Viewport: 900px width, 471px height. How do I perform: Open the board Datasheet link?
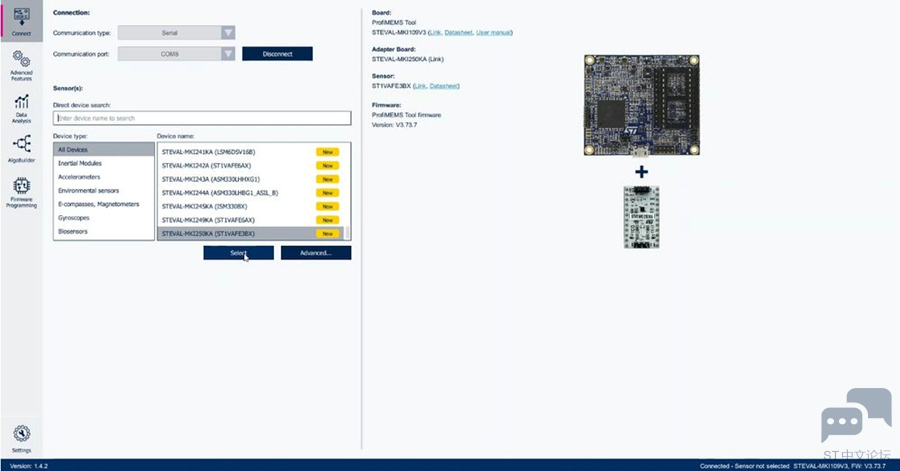[459, 33]
